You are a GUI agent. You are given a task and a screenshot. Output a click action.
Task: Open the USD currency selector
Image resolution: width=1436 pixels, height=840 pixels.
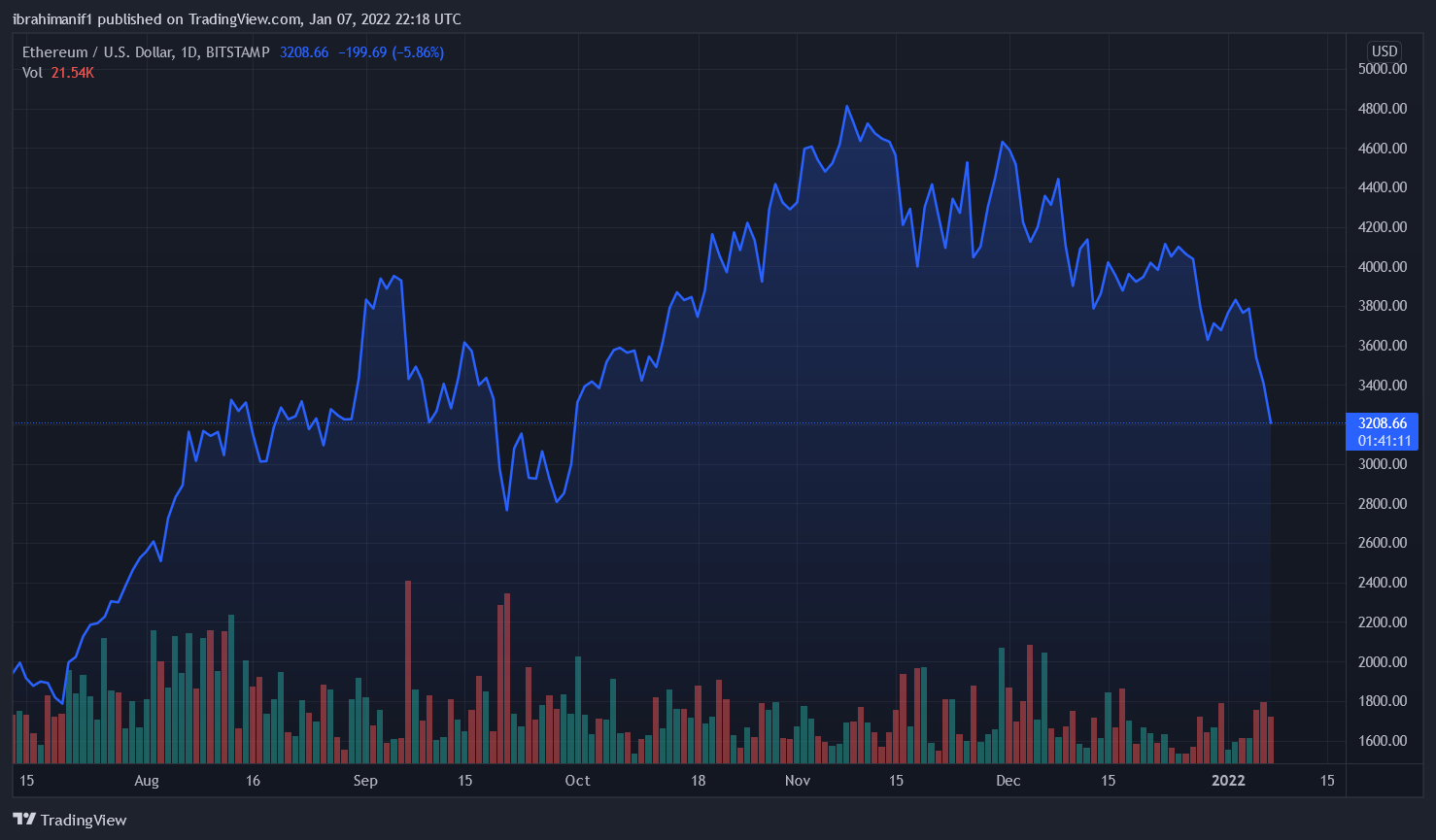point(1384,51)
